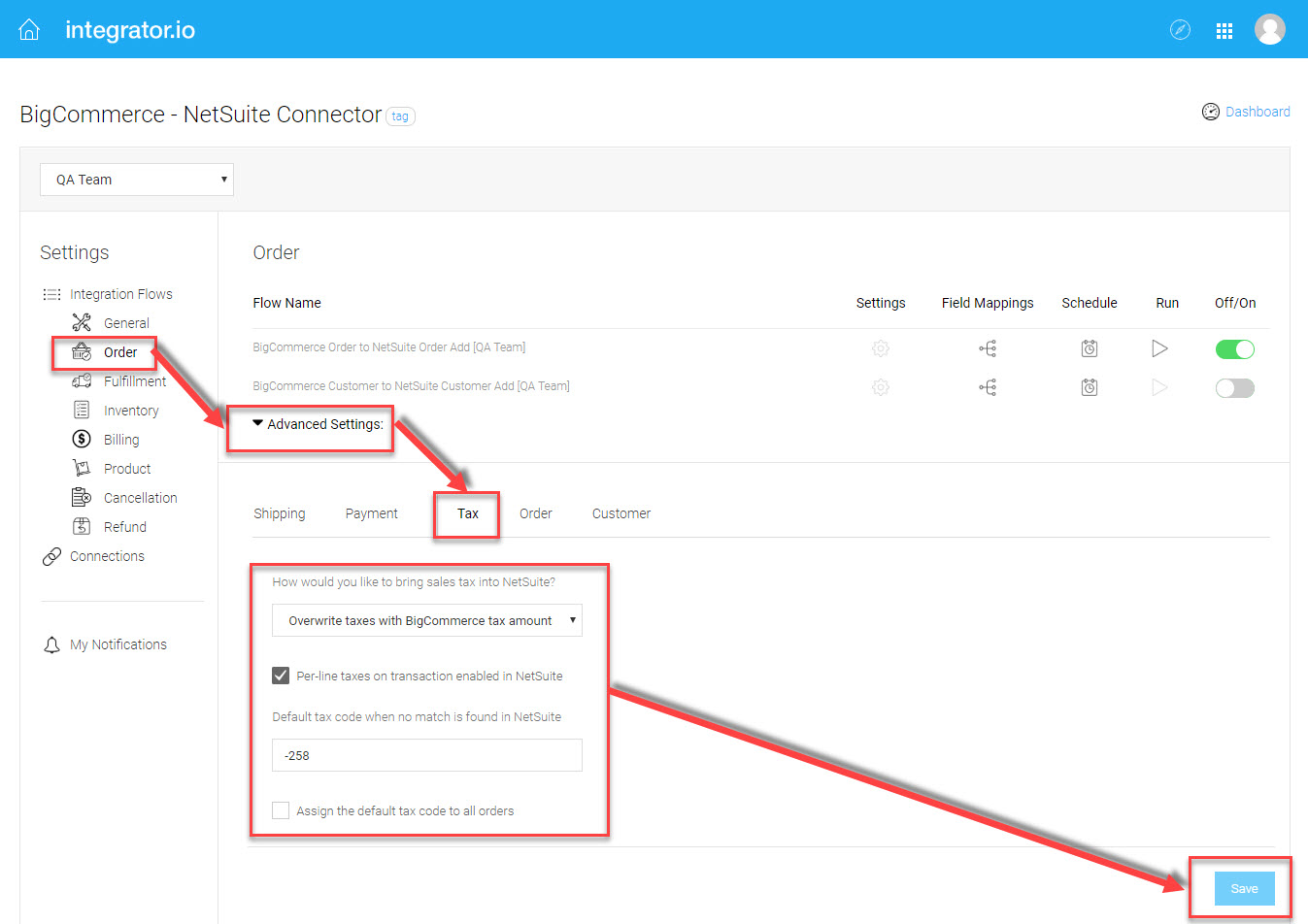Click the tag label next to title

(400, 116)
